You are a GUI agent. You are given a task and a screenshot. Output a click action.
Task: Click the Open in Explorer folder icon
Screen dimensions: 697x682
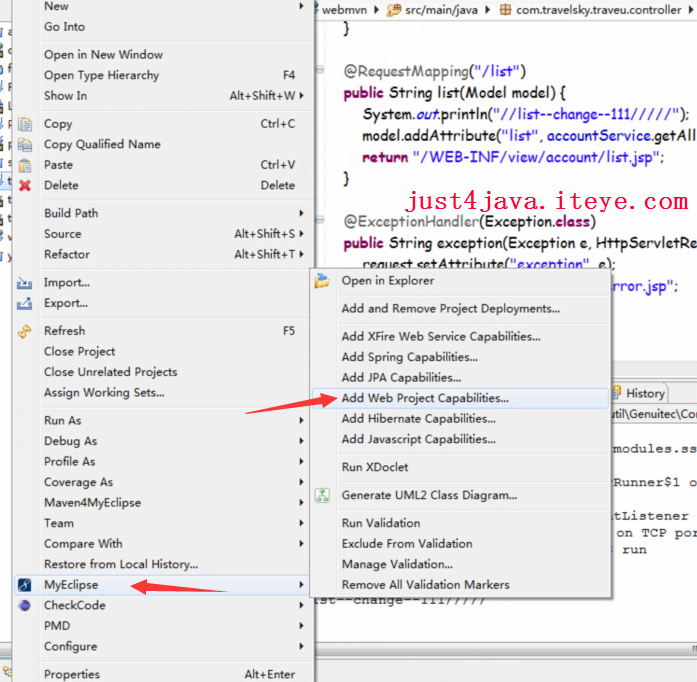pos(323,281)
